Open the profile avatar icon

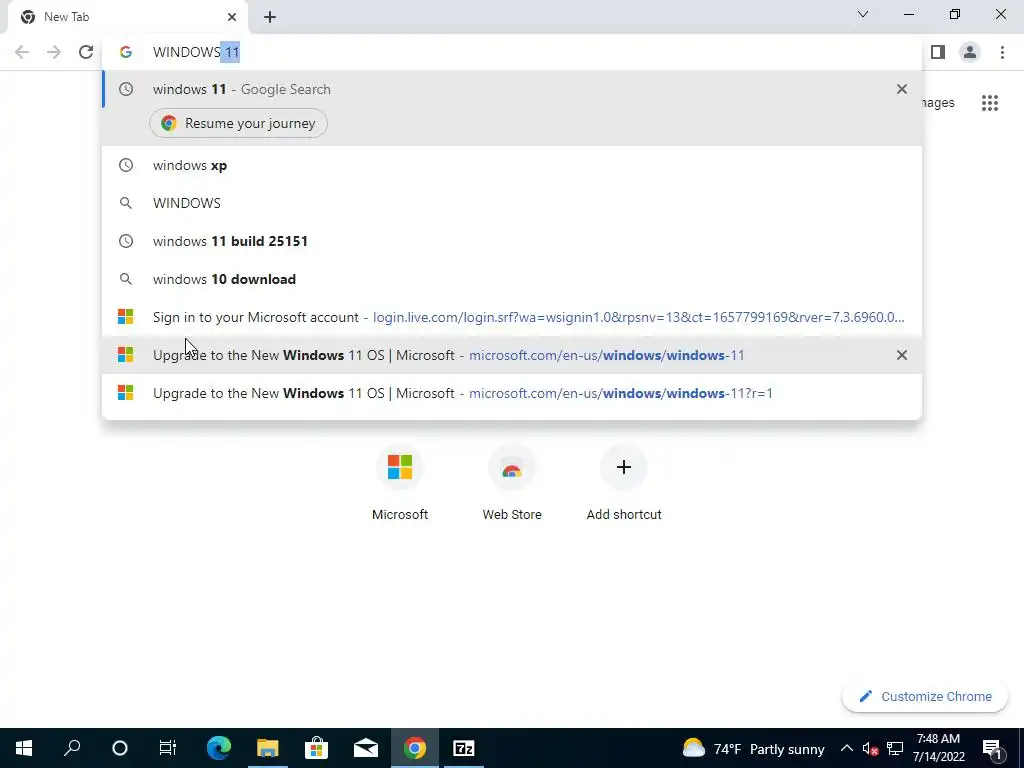pyautogui.click(x=970, y=52)
